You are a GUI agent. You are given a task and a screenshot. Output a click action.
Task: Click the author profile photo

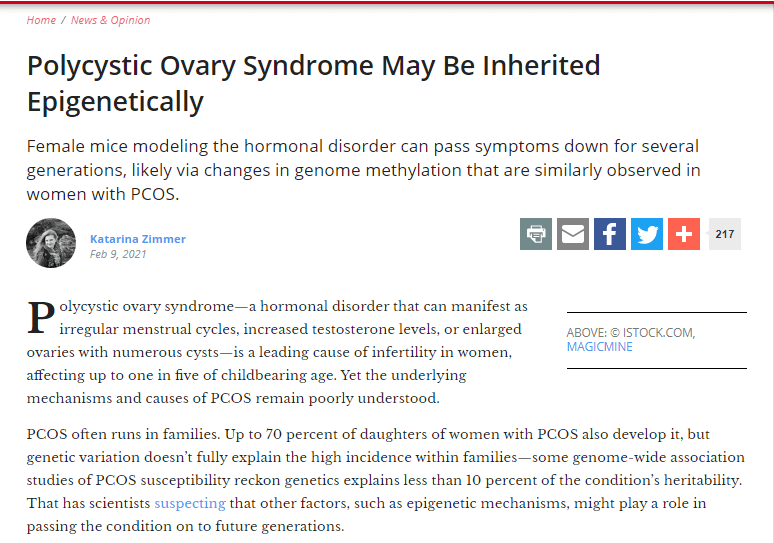[51, 243]
